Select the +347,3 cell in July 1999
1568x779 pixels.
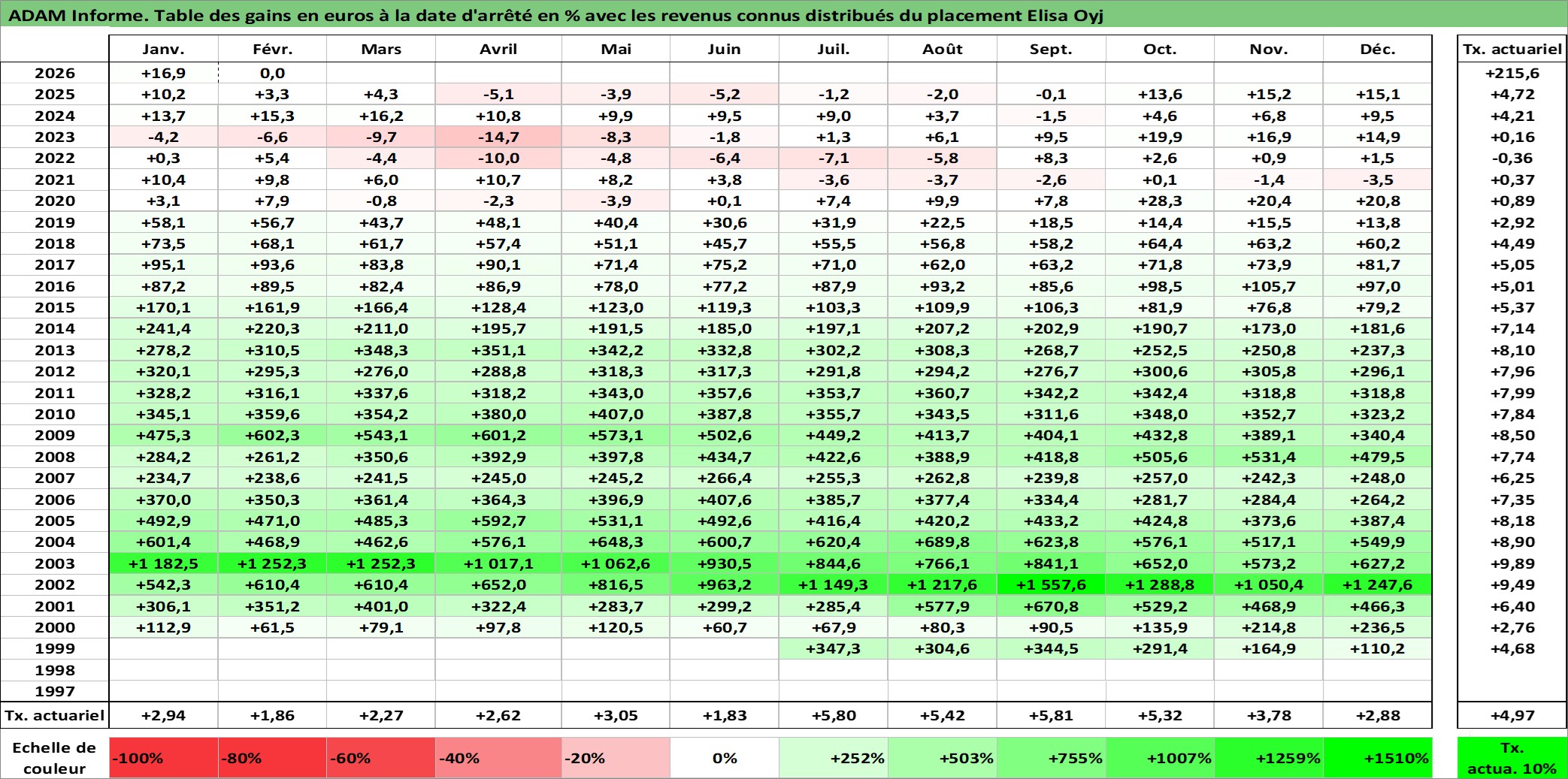834,648
